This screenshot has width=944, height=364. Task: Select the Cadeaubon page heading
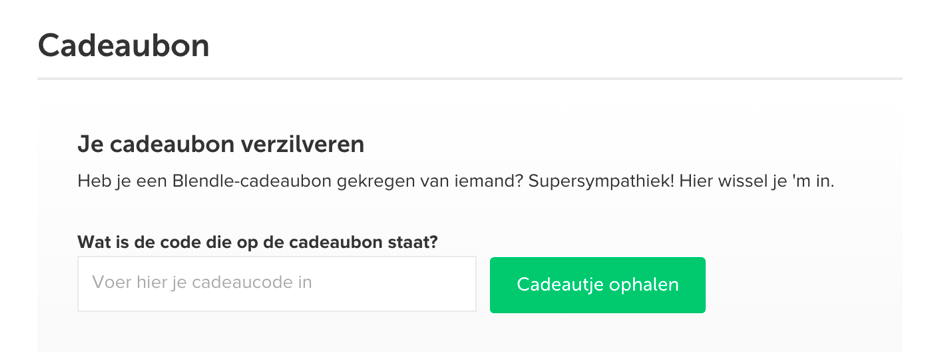click(x=124, y=46)
